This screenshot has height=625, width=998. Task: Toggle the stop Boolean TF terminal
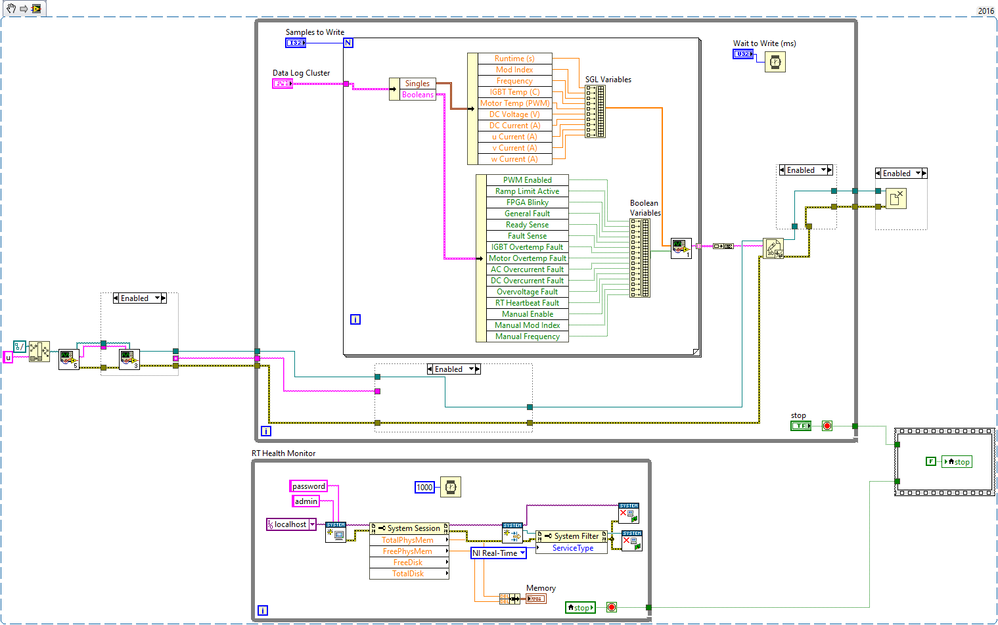point(801,426)
